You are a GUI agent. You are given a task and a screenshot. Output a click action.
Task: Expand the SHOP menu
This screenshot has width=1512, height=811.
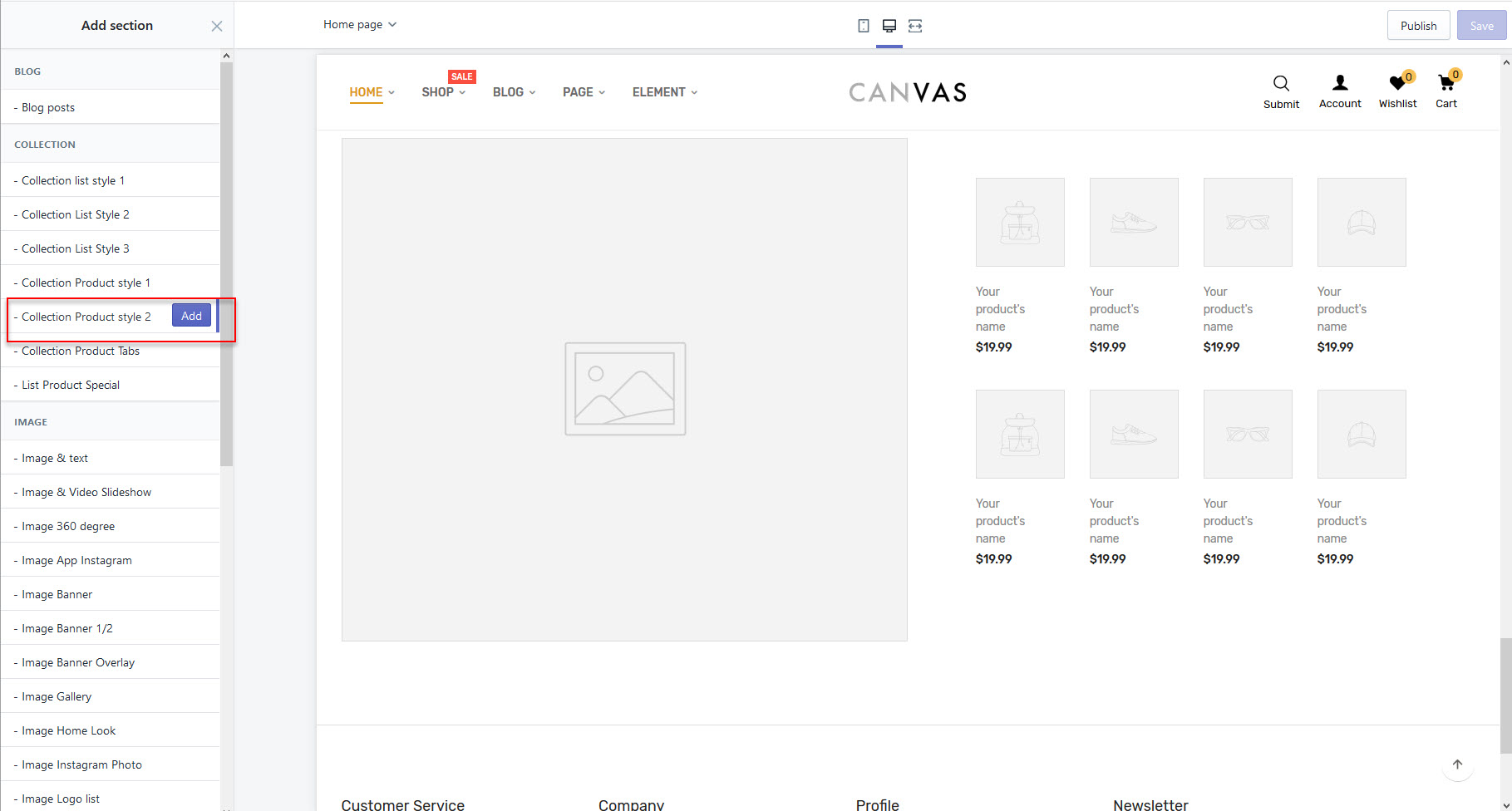(x=443, y=92)
